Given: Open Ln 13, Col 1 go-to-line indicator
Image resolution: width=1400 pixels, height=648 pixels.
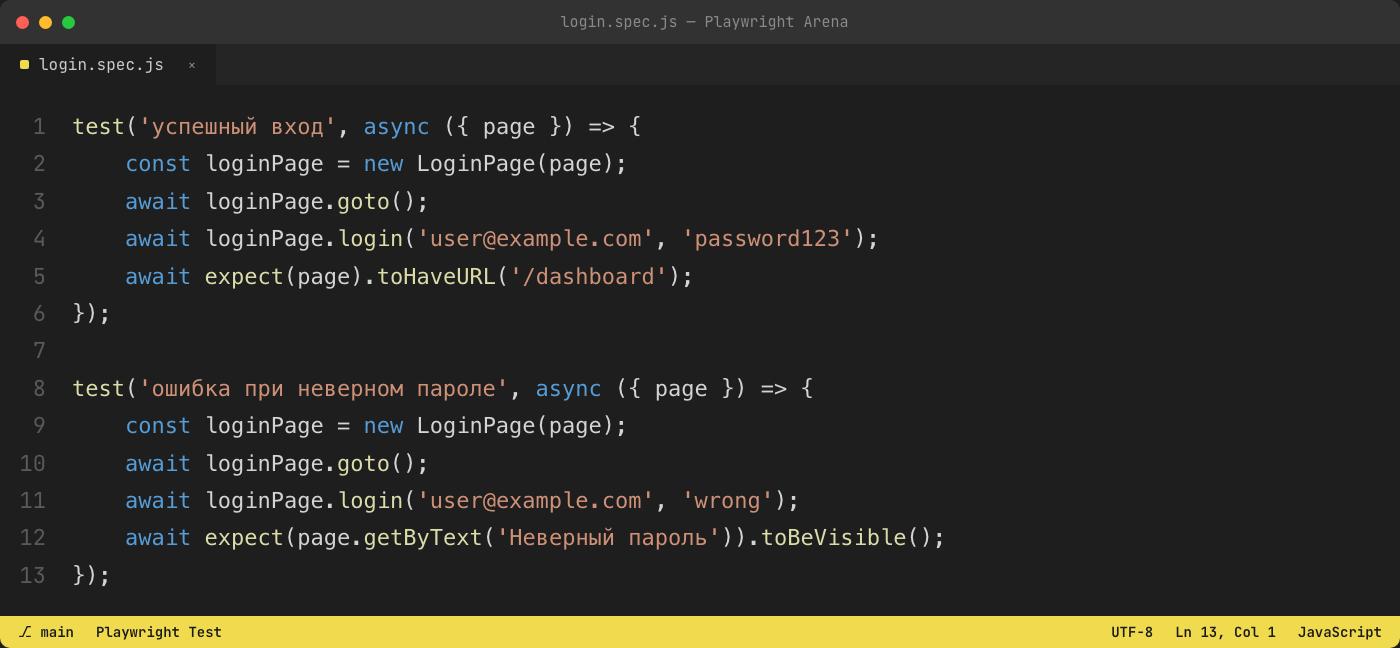Looking at the screenshot, I should (x=1225, y=632).
